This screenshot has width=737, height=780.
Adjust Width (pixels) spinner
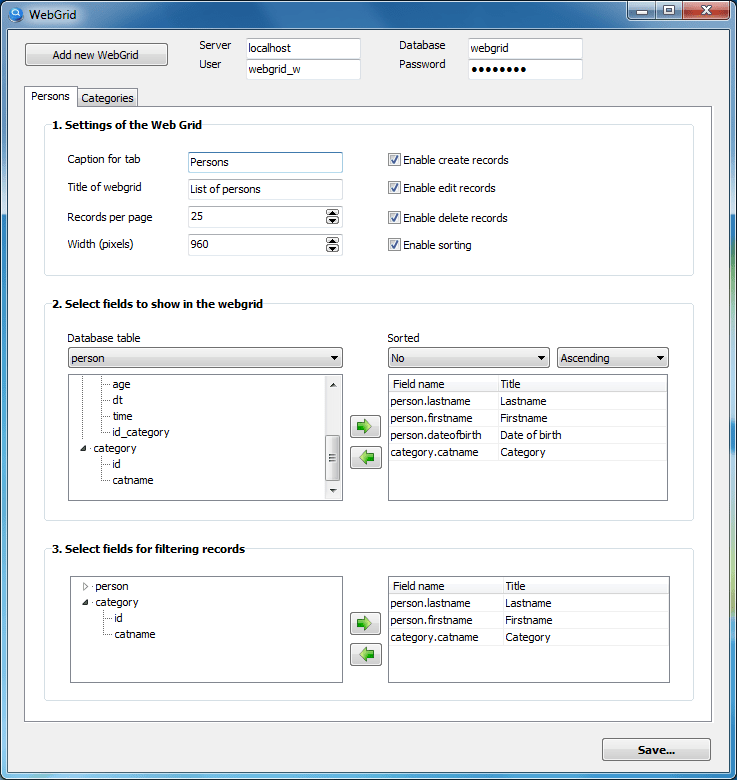(x=332, y=244)
